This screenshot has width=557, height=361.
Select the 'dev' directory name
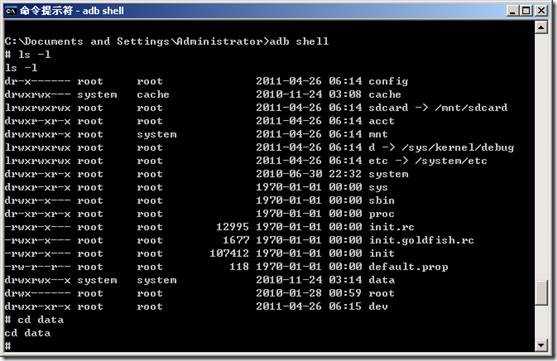(378, 306)
